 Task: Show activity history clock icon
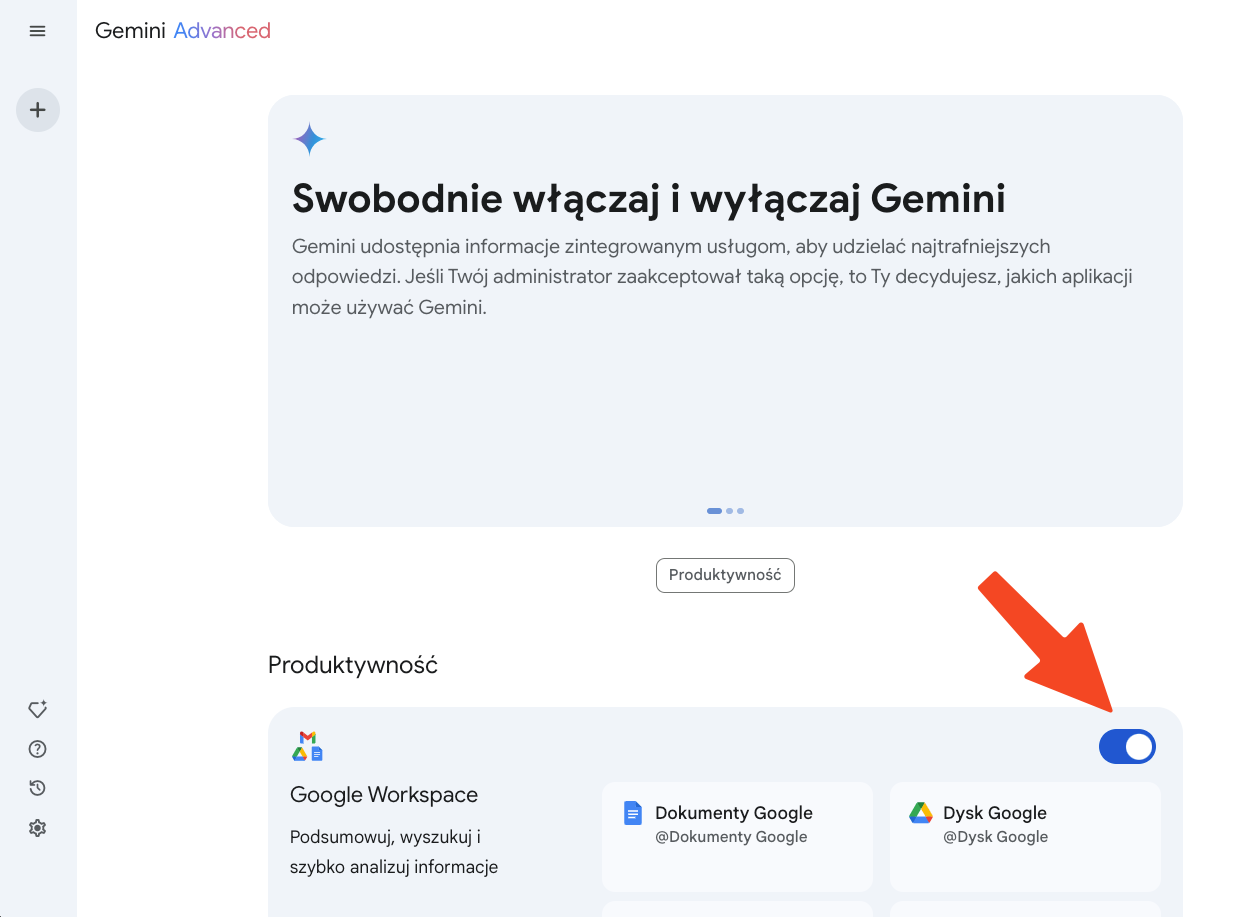click(38, 788)
